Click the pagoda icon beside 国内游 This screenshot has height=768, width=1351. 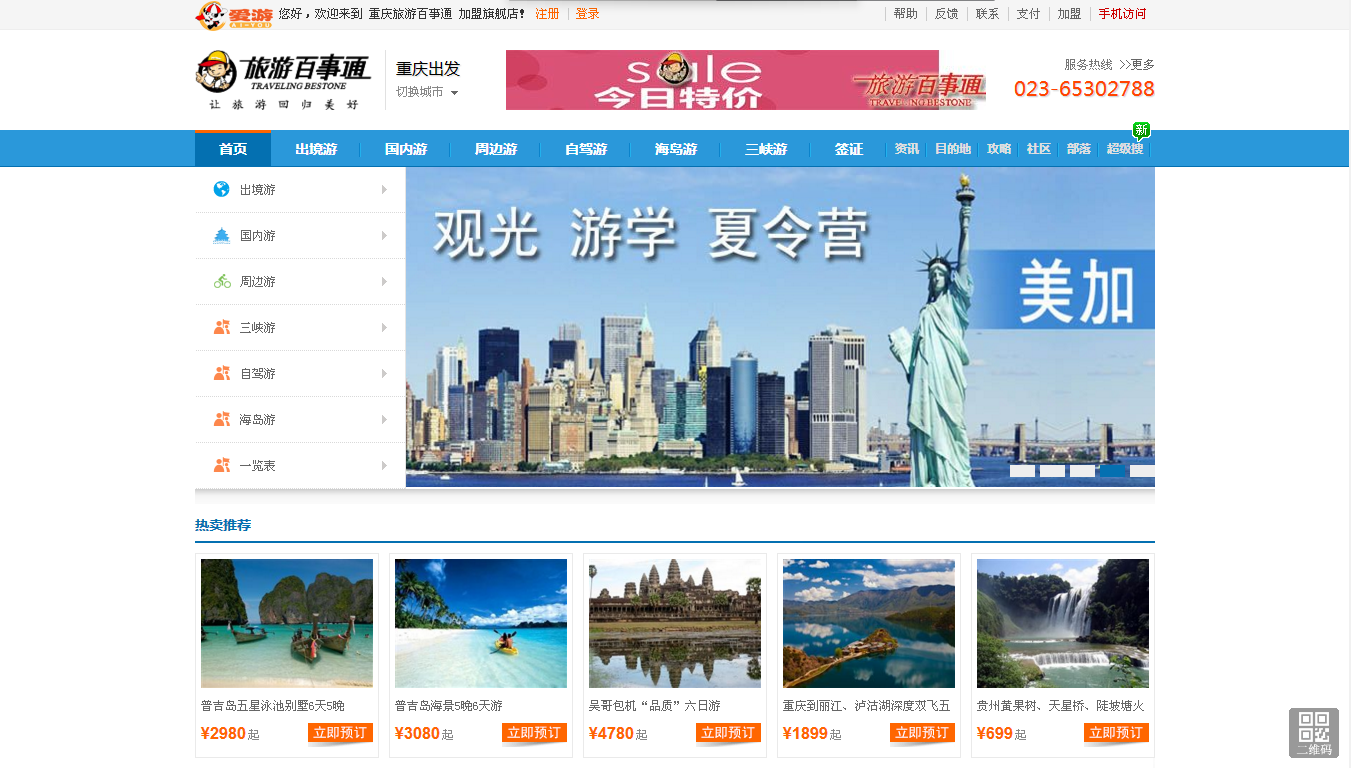pos(222,235)
